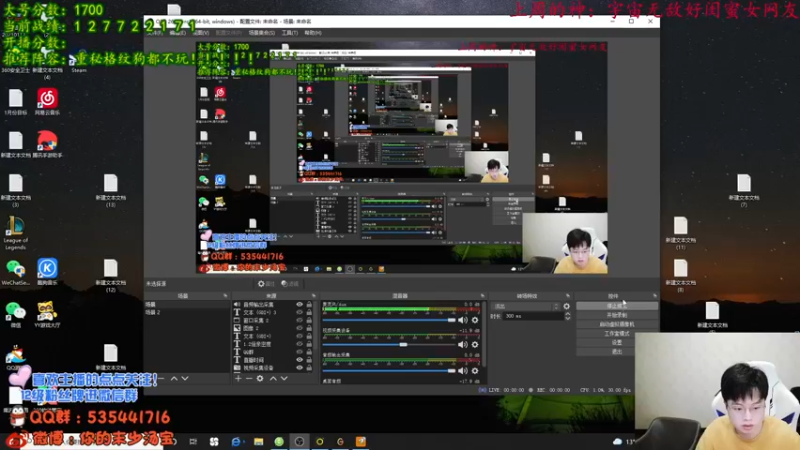The width and height of the screenshot is (800, 450).
Task: Open the 文件(F) menu
Action: pyautogui.click(x=155, y=33)
